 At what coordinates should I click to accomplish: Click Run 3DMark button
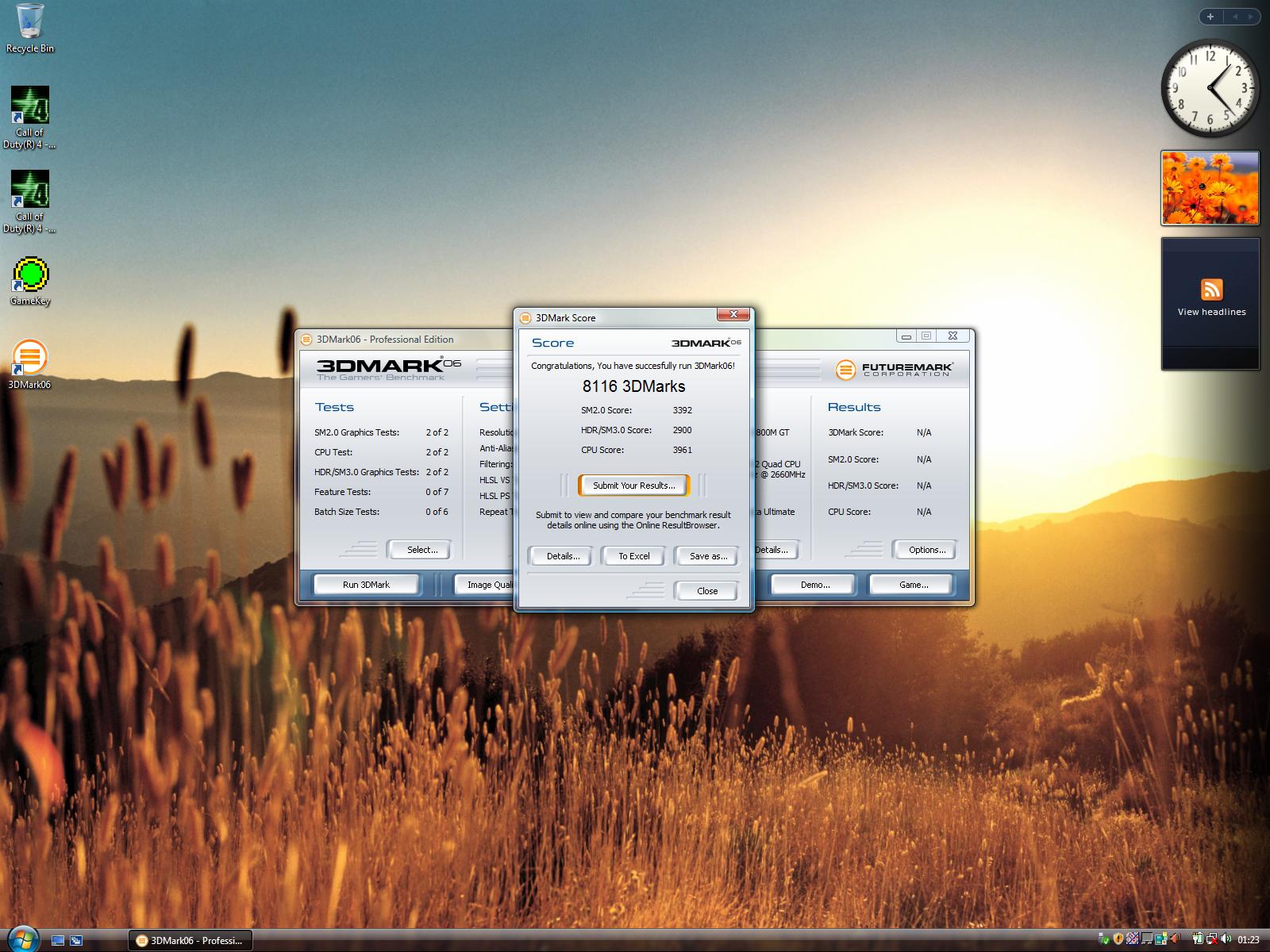[x=366, y=585]
